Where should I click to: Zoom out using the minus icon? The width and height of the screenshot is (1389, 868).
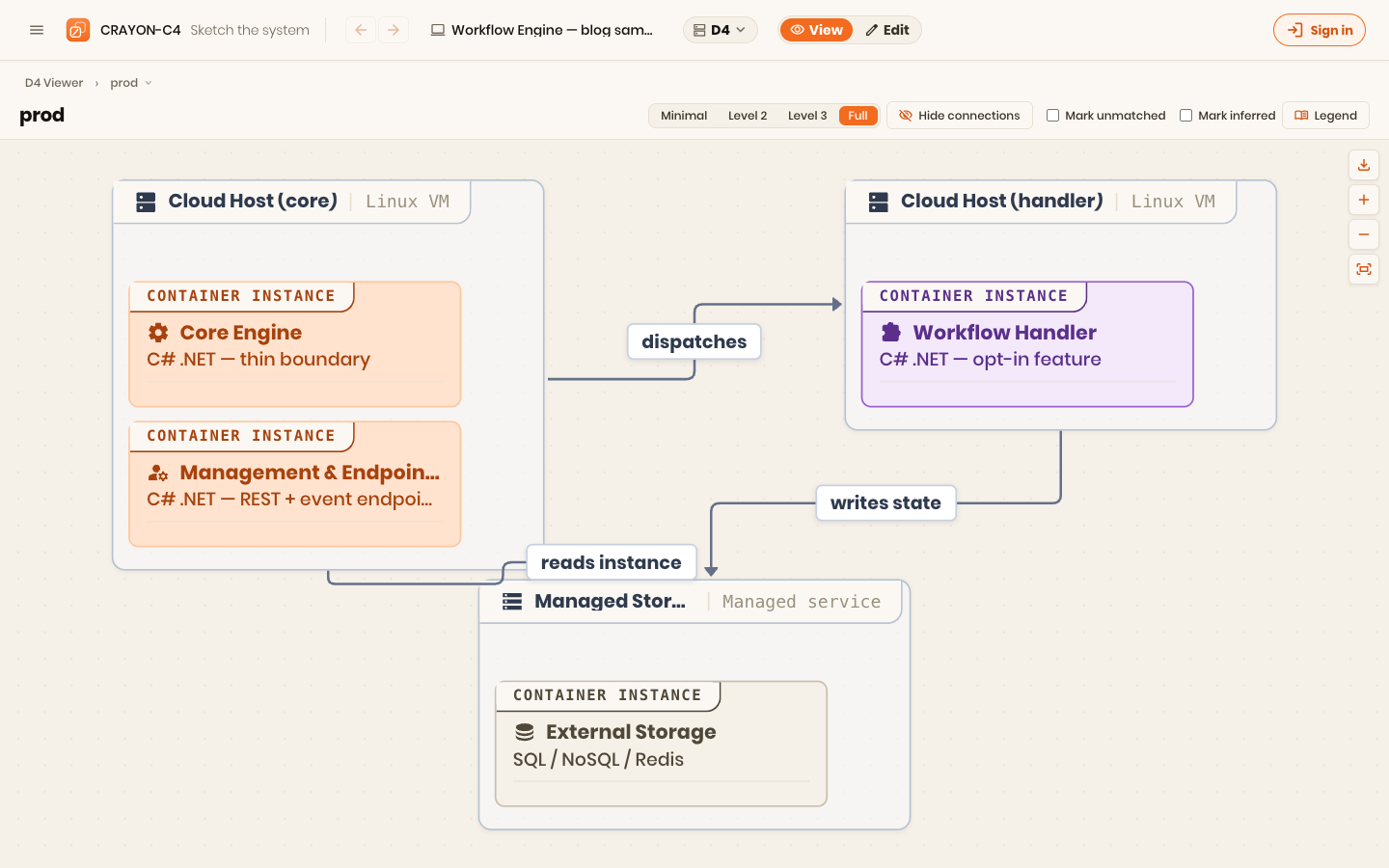coord(1364,234)
